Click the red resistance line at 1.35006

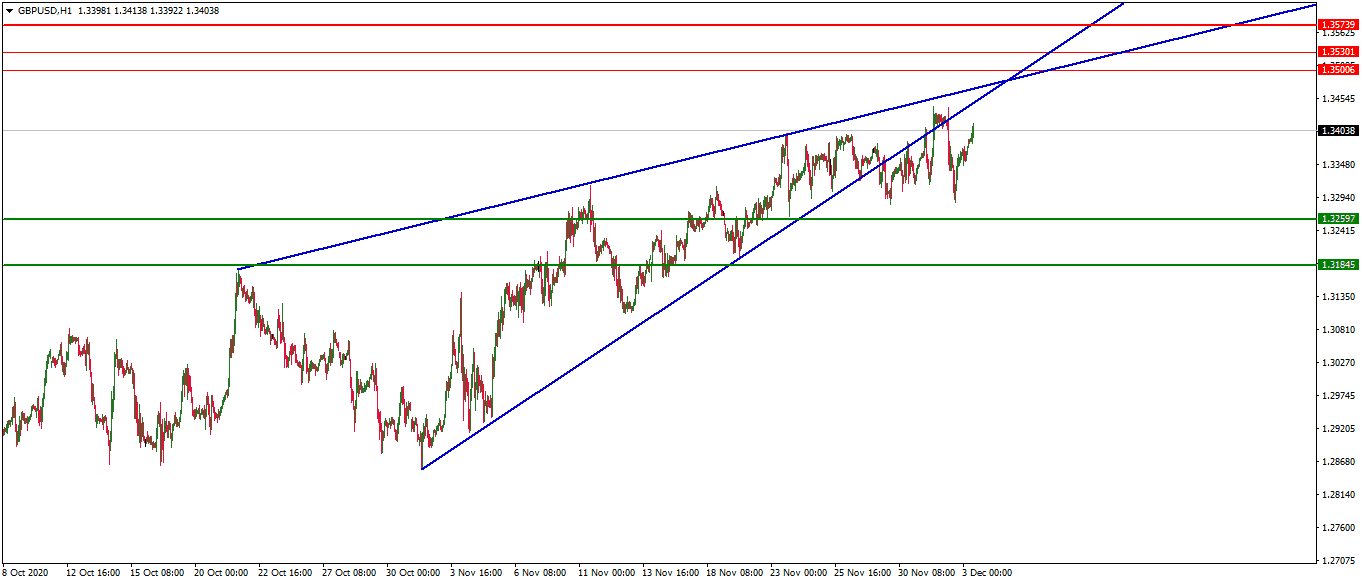(600, 70)
